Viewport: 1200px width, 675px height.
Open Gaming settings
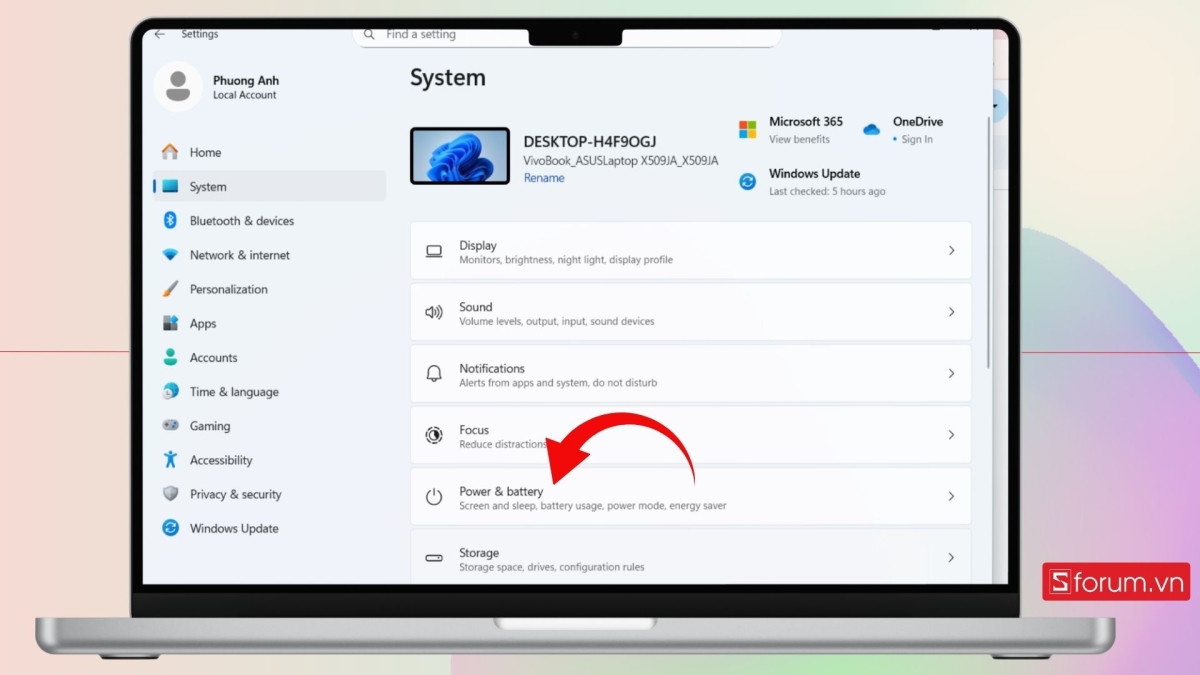[269, 426]
